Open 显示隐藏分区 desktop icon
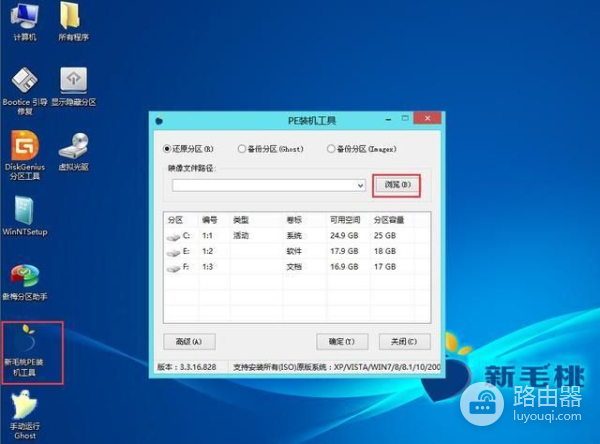Image resolution: width=600 pixels, height=444 pixels. click(73, 87)
